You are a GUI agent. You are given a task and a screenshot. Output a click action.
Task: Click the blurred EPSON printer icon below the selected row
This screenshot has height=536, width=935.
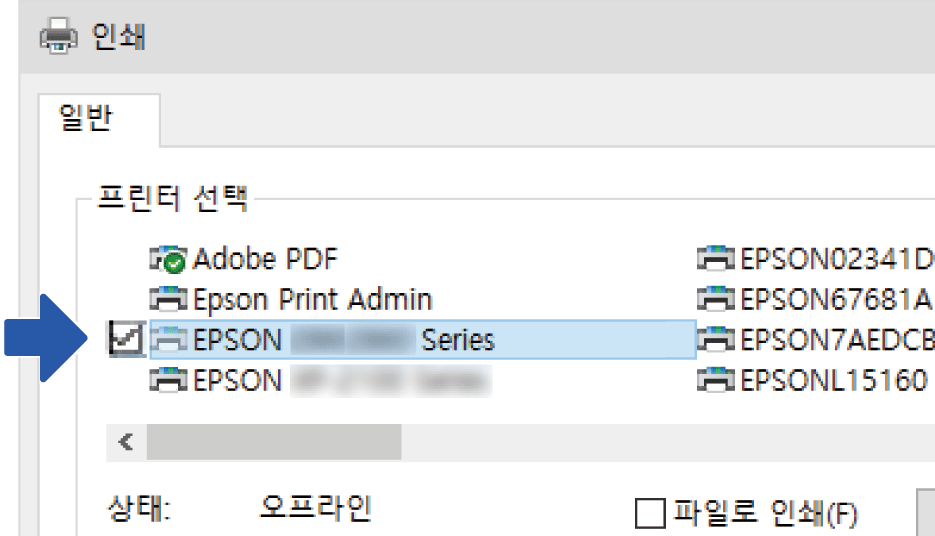click(x=169, y=380)
